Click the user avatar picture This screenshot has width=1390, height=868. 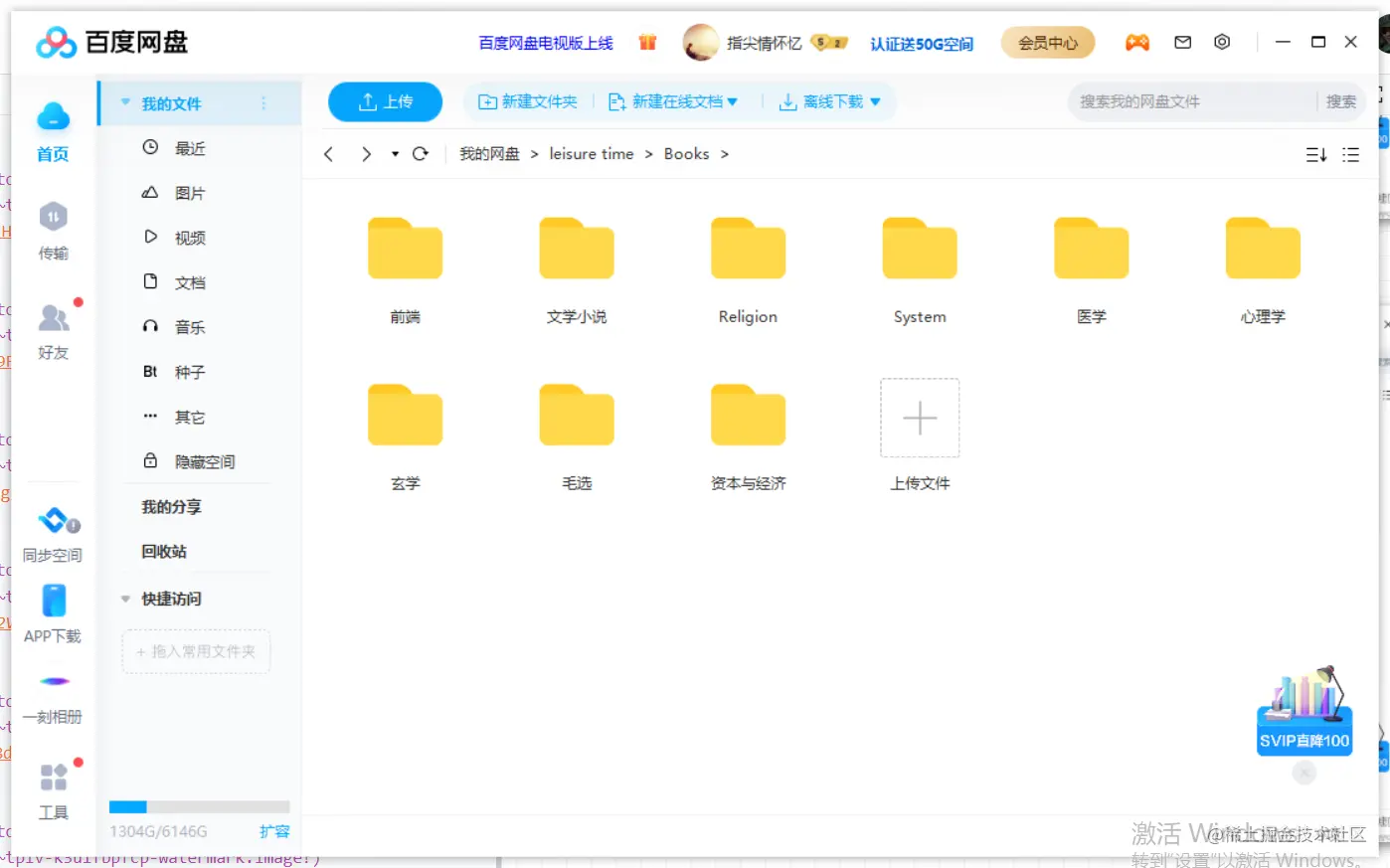(701, 42)
